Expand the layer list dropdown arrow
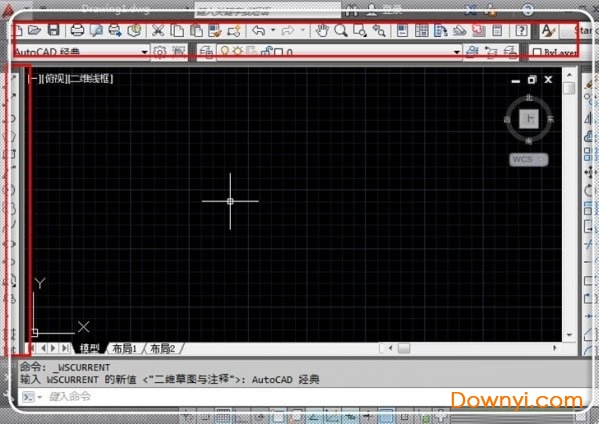Viewport: 599px width, 424px height. tap(457, 52)
